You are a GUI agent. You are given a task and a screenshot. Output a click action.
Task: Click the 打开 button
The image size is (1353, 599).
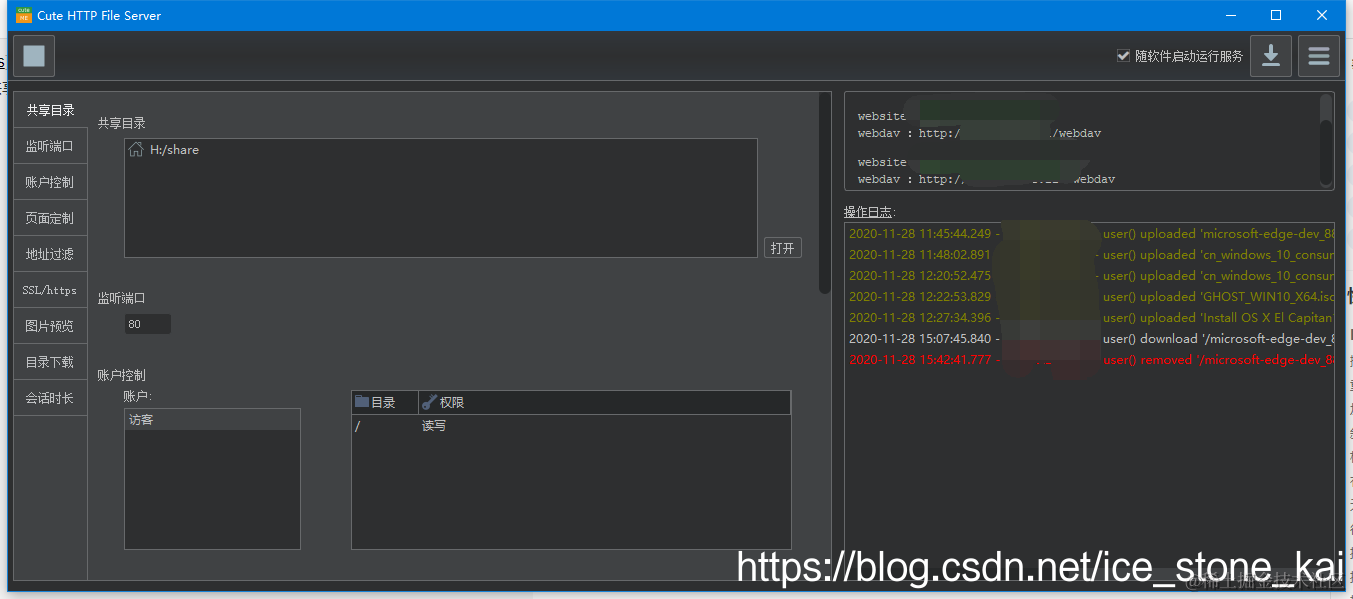coord(783,248)
